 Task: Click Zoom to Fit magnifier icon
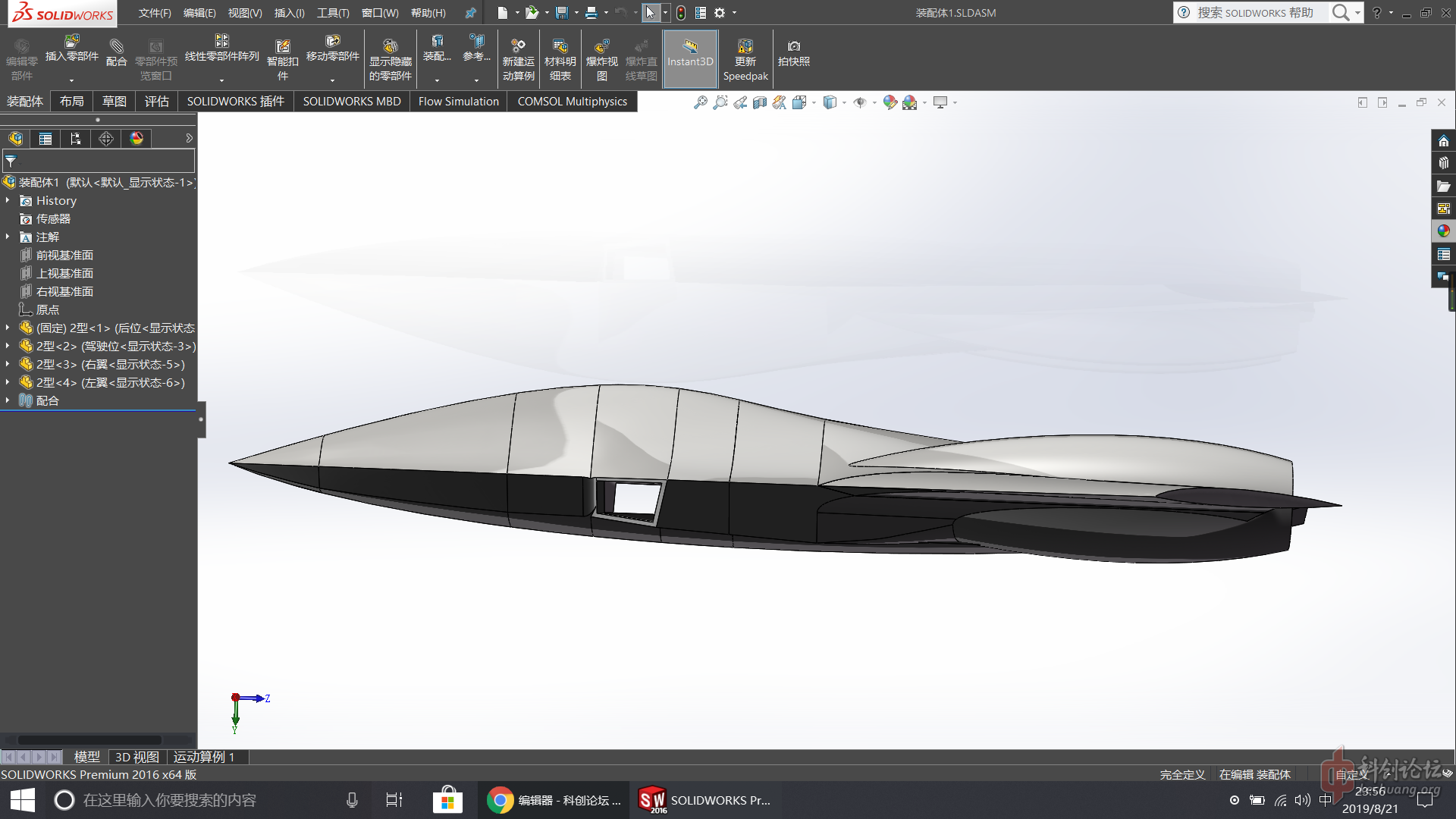pyautogui.click(x=700, y=102)
